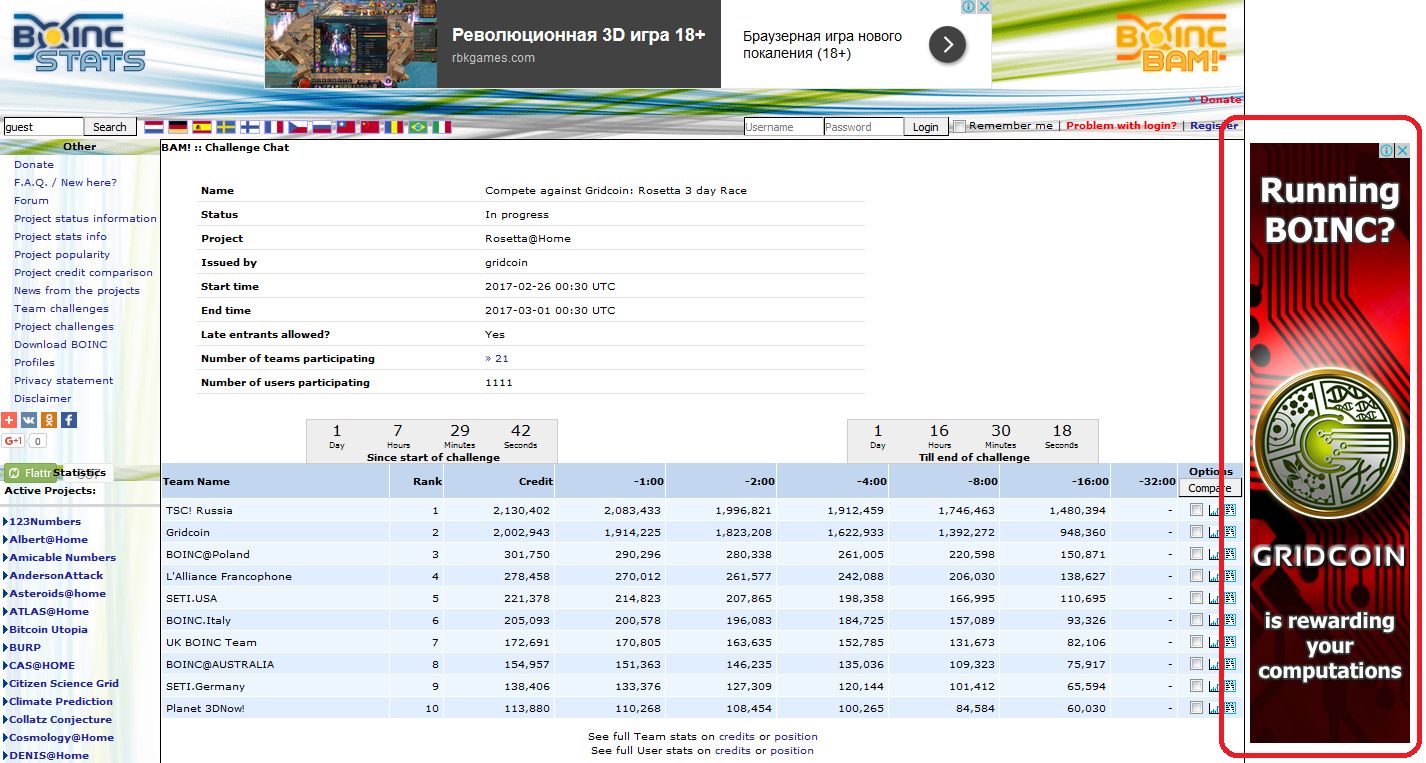Viewport: 1426px width, 763px height.
Task: Expand the 123Numbers project arrow
Action: coord(5,522)
